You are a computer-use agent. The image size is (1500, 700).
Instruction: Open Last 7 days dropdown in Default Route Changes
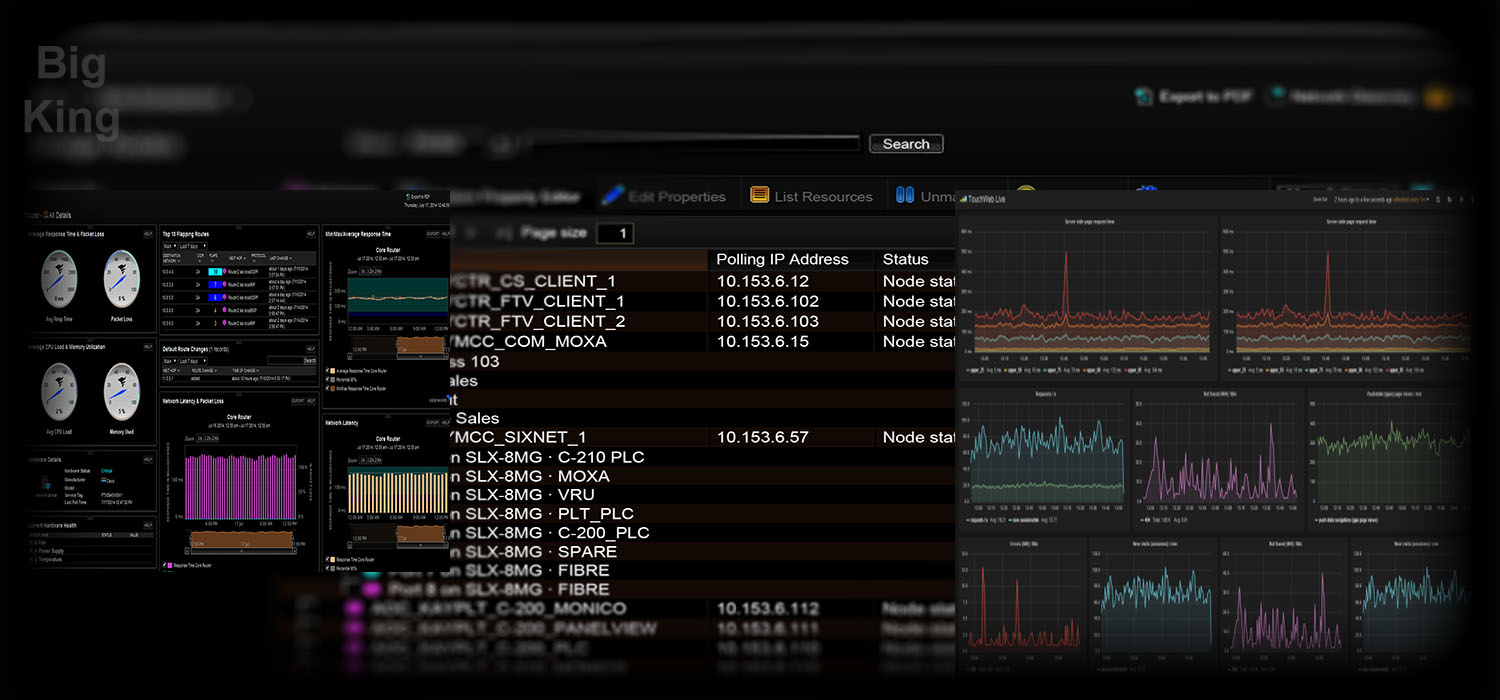(x=192, y=360)
